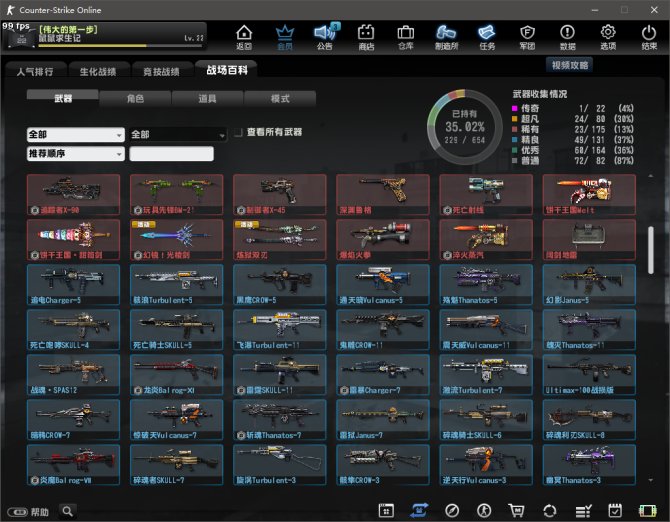Click the green film strip icon
Viewport: 670px width, 522px height.
click(x=647, y=510)
